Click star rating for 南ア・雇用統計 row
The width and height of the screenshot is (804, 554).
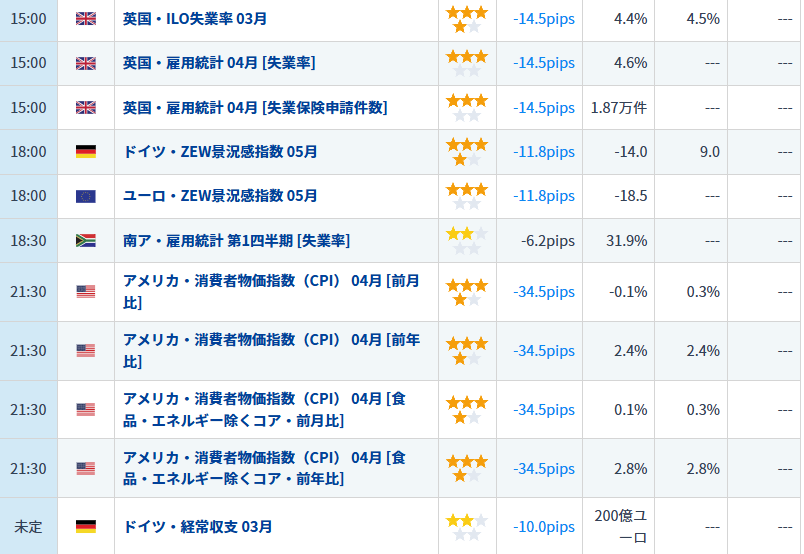[x=466, y=240]
